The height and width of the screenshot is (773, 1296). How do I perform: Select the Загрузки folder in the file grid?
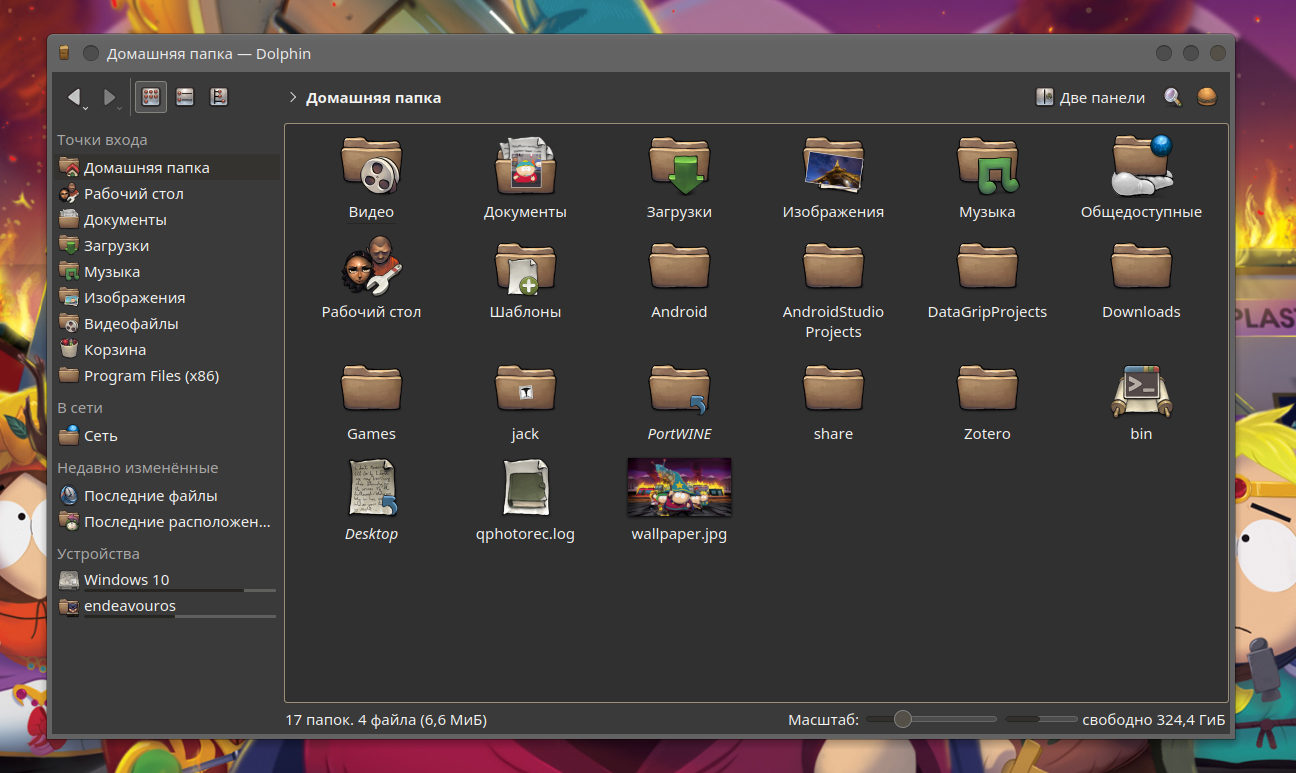click(x=679, y=177)
